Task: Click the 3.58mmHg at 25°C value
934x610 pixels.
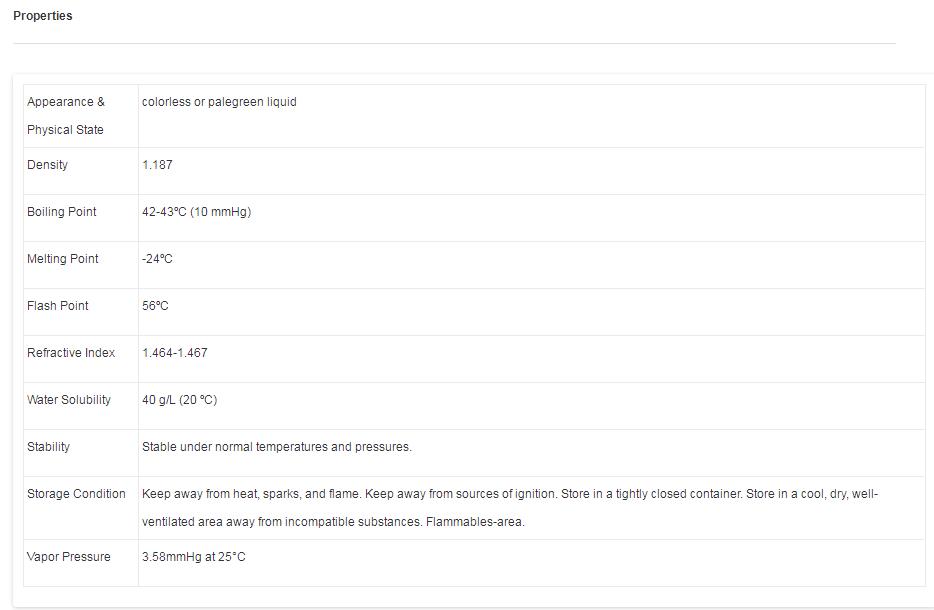Action: click(x=194, y=557)
